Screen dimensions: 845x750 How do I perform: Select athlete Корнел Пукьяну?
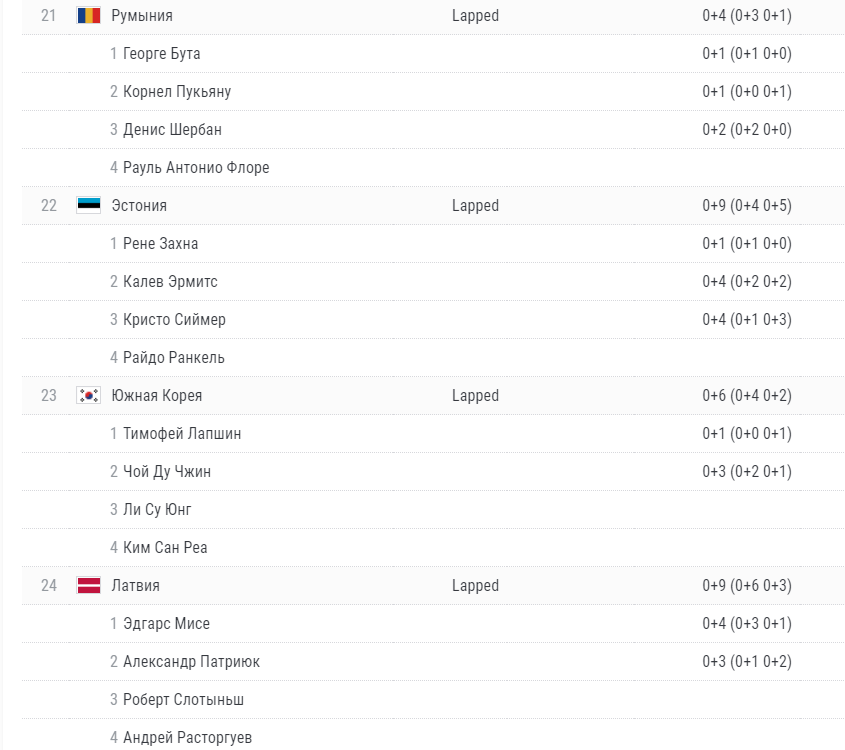177,92
